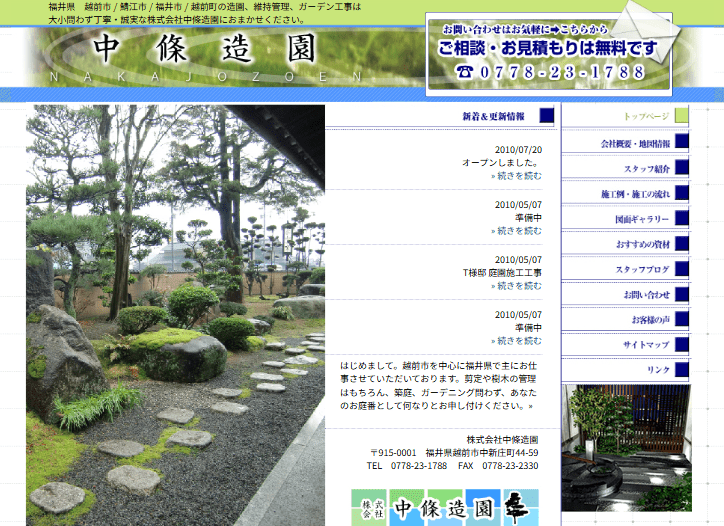Click the green square beside トップページ
The image size is (724, 526).
tap(681, 115)
